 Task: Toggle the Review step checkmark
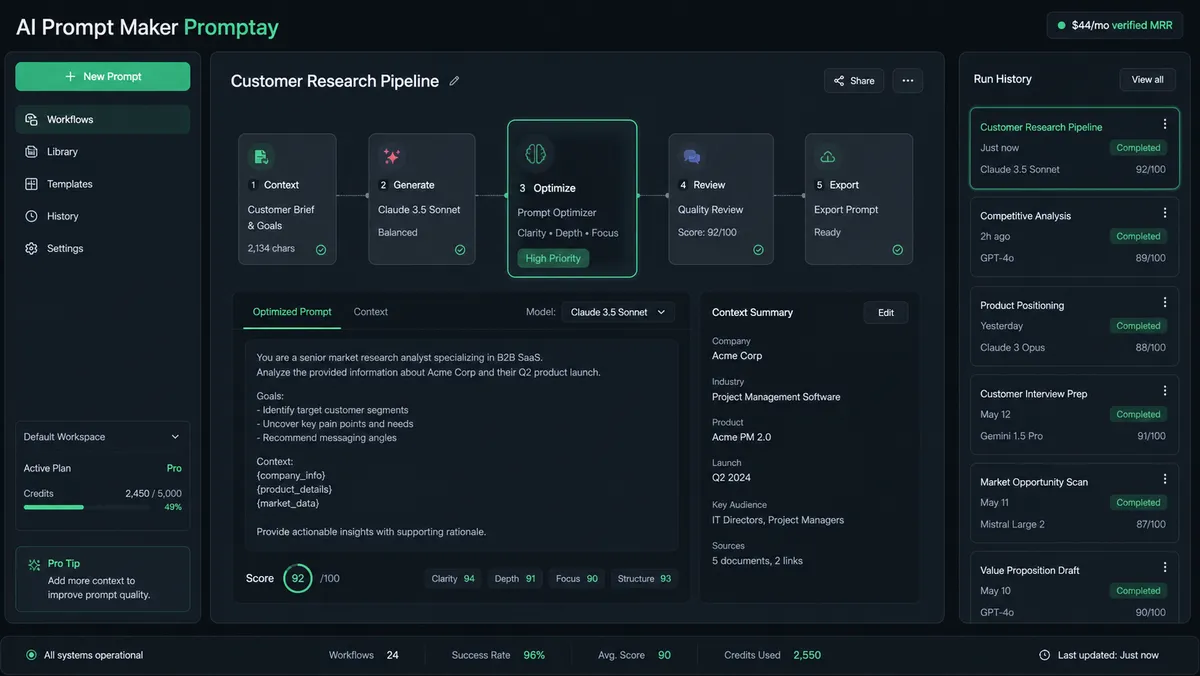coord(759,250)
